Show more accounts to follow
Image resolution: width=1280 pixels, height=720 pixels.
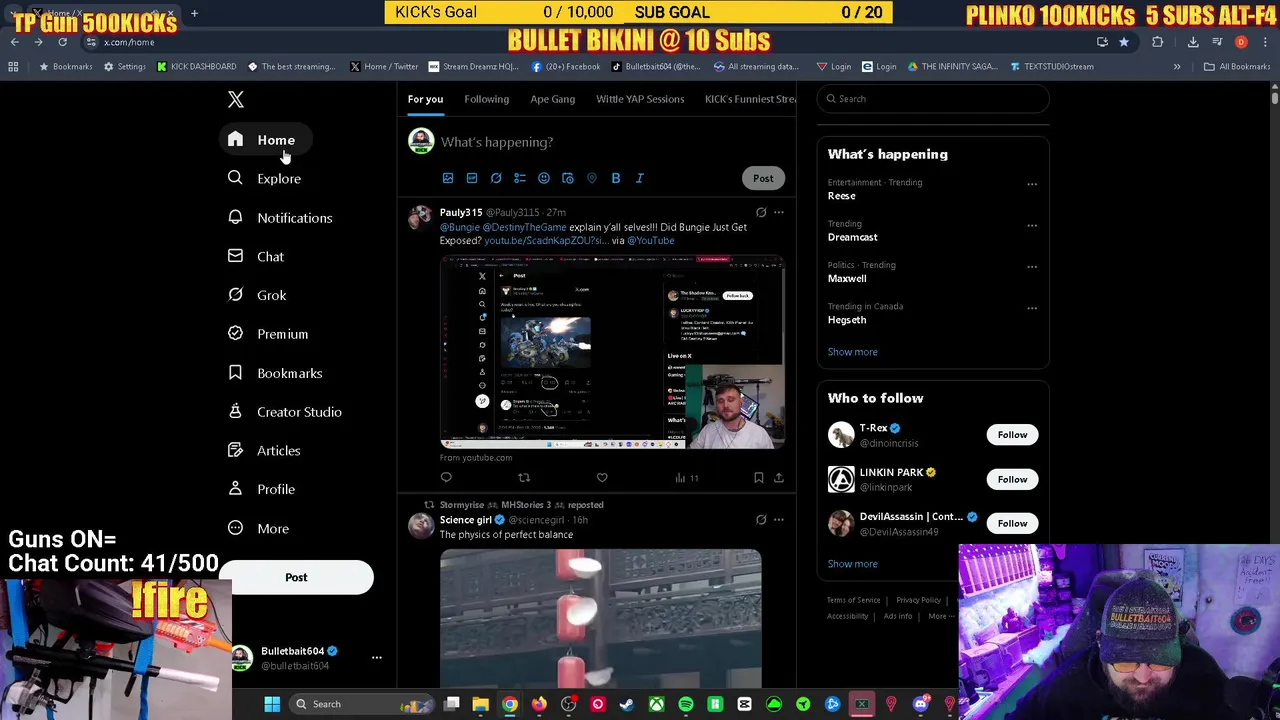point(853,564)
